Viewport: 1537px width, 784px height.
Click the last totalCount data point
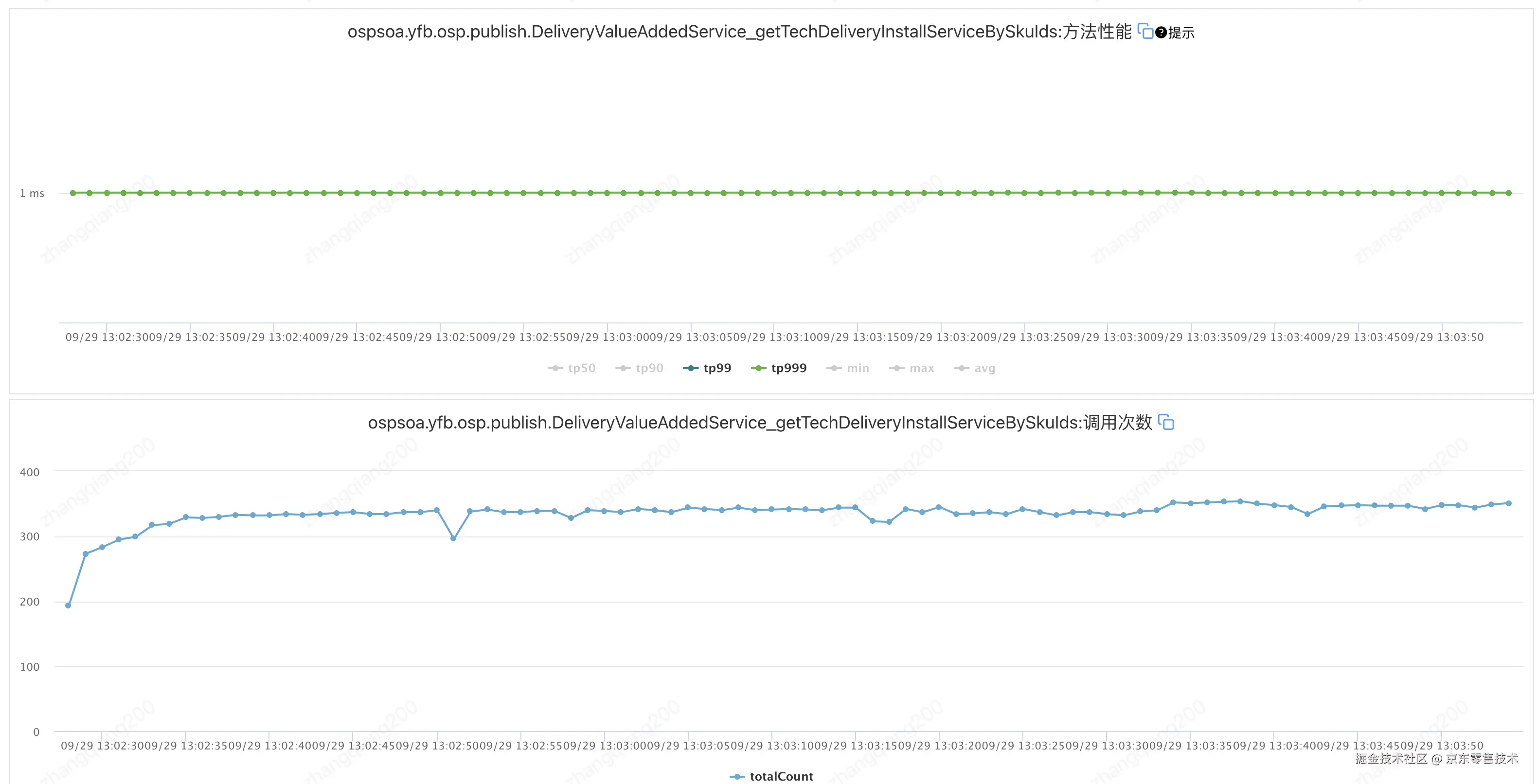(x=1508, y=503)
